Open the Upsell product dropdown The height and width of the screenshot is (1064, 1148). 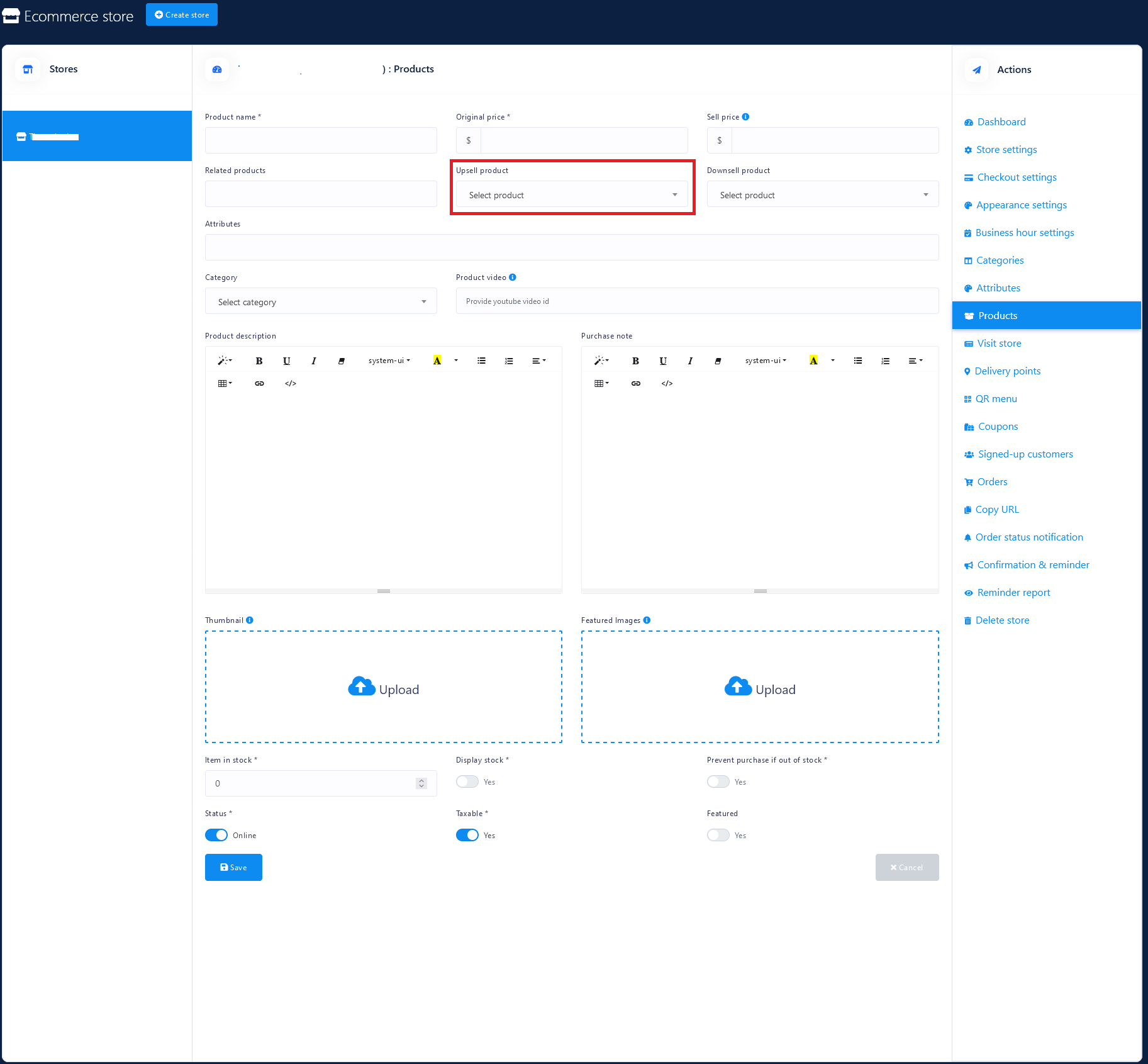pos(572,195)
